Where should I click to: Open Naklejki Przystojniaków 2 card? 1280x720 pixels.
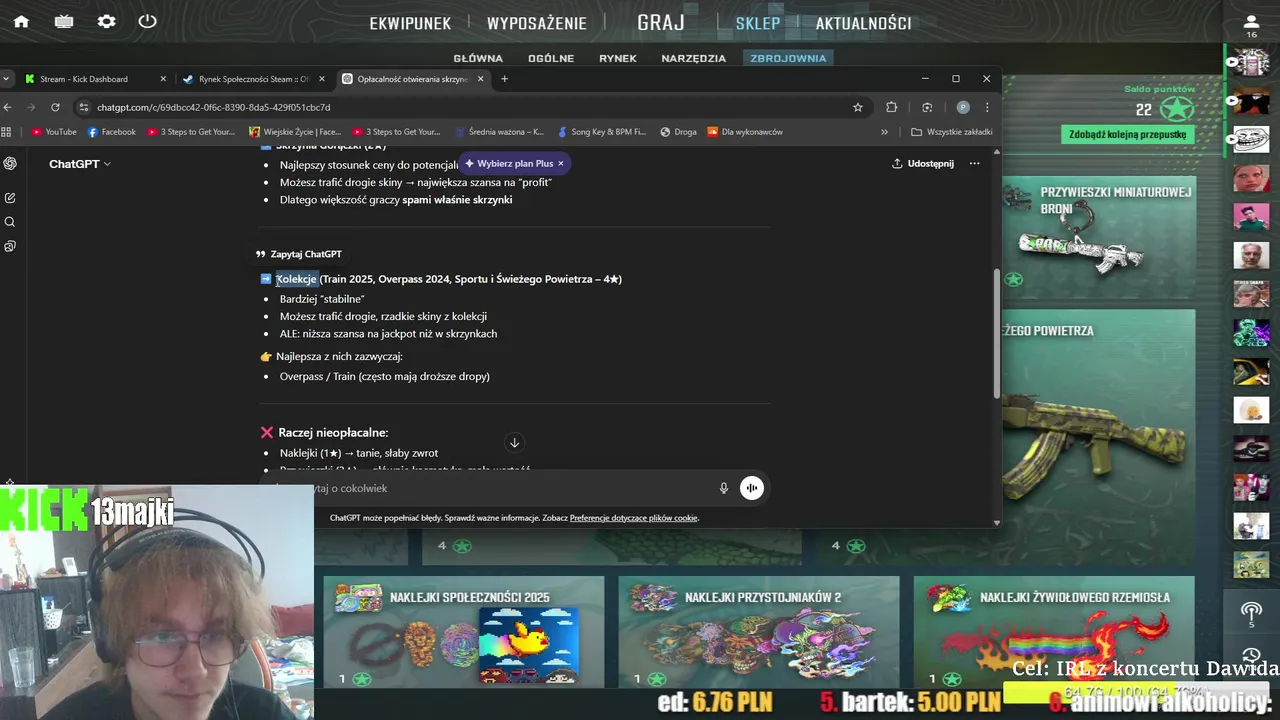(x=758, y=630)
